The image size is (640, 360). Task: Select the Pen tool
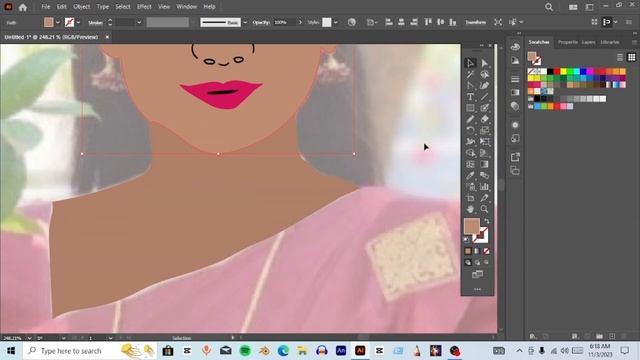pos(470,86)
